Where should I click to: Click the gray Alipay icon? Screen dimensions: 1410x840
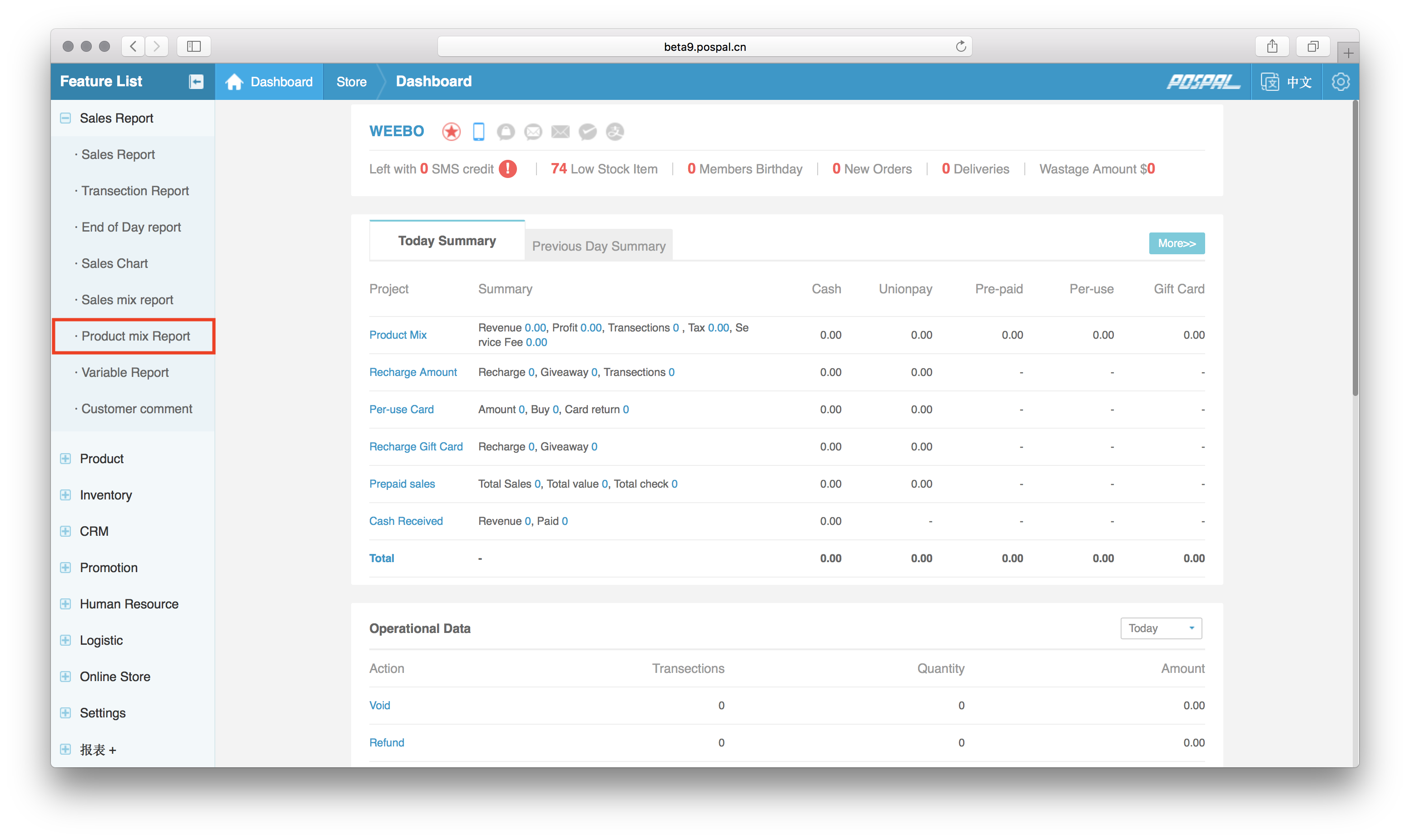(x=615, y=132)
